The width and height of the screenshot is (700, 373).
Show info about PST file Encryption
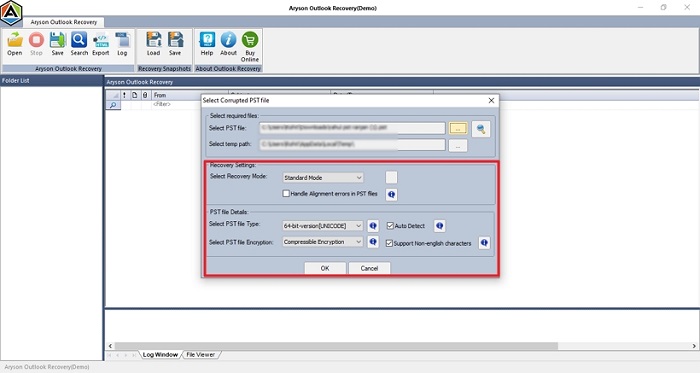pyautogui.click(x=373, y=242)
